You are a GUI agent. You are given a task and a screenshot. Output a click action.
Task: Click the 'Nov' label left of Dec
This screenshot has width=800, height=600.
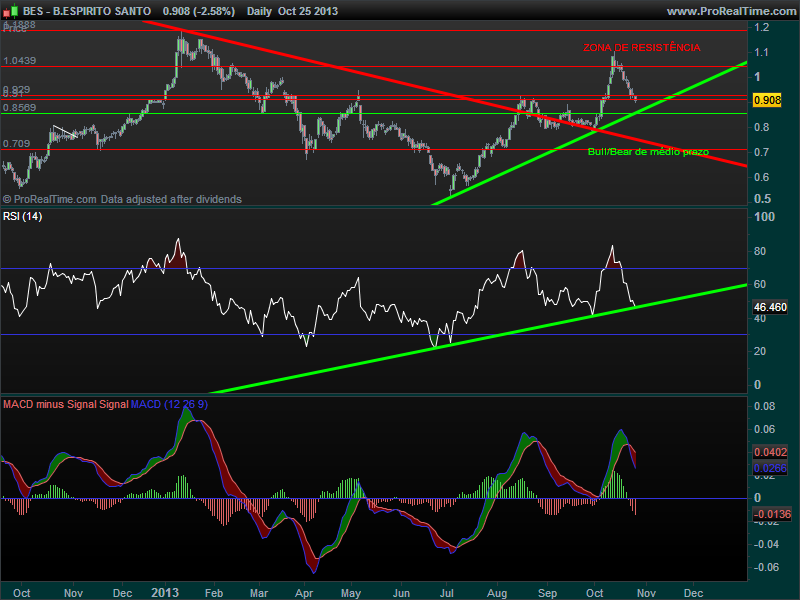[73, 593]
